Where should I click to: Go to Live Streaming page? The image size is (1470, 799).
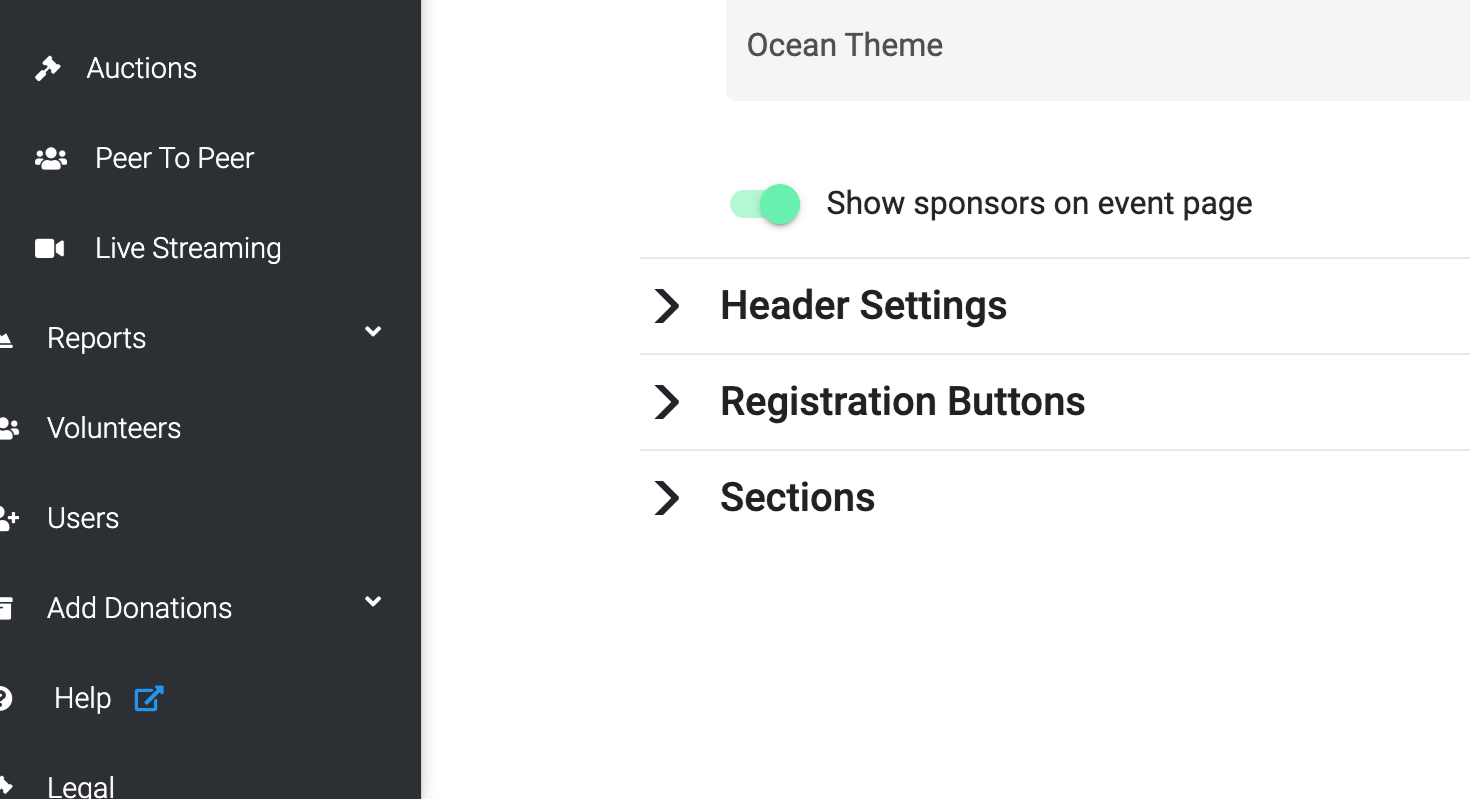click(x=188, y=248)
